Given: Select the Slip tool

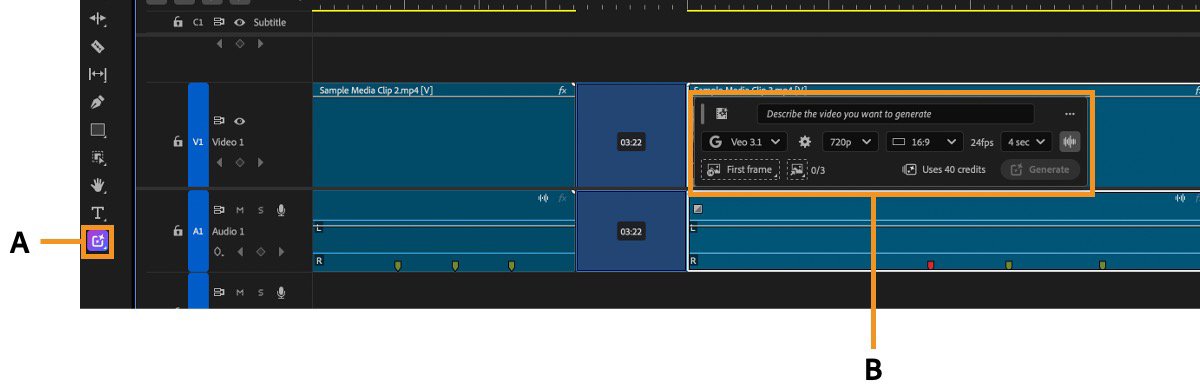Looking at the screenshot, I should click(98, 74).
